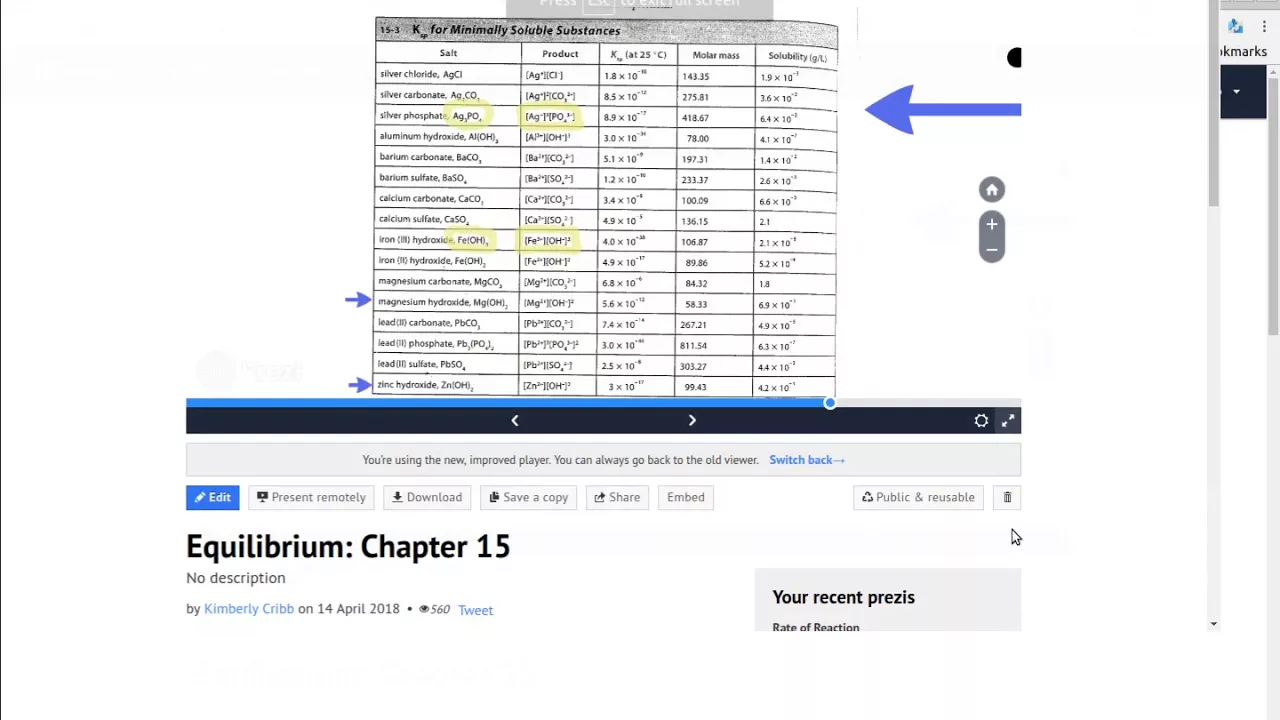Screen dimensions: 1280x720
Task: Click the browser bookmarks dropdown arrow
Action: pyautogui.click(x=1236, y=92)
